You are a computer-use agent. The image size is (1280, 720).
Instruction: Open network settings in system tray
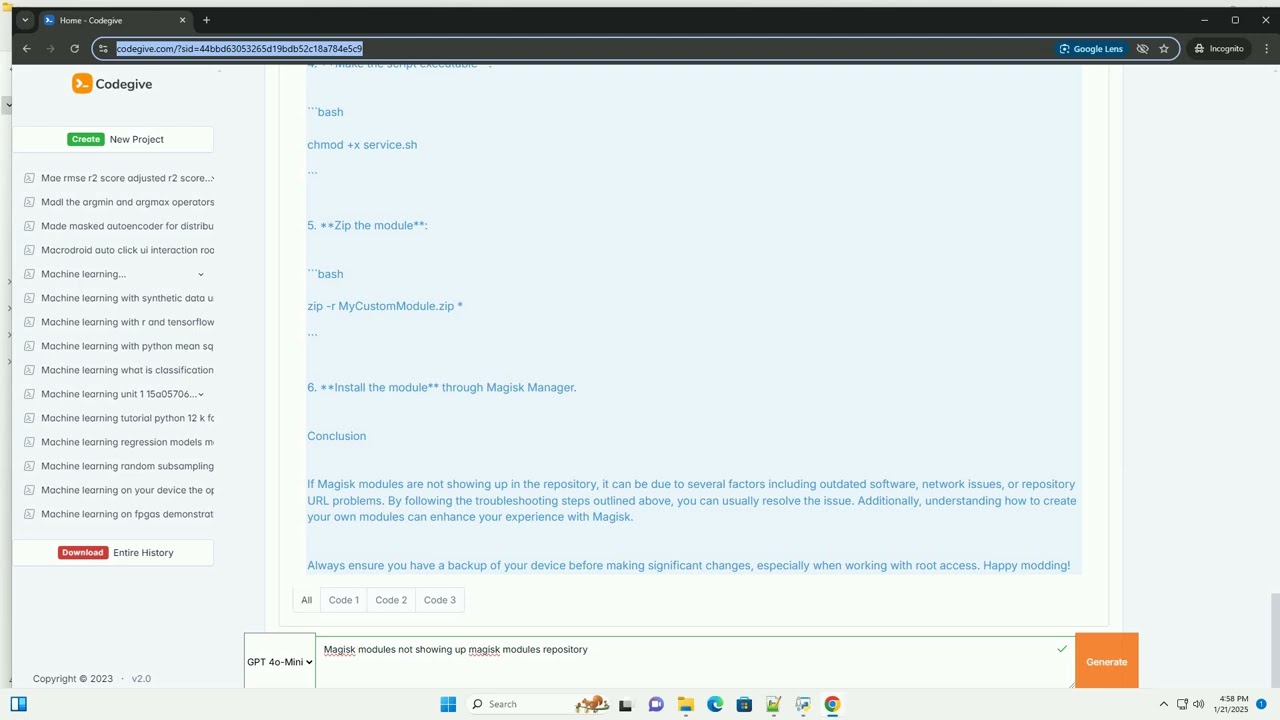(x=1182, y=704)
